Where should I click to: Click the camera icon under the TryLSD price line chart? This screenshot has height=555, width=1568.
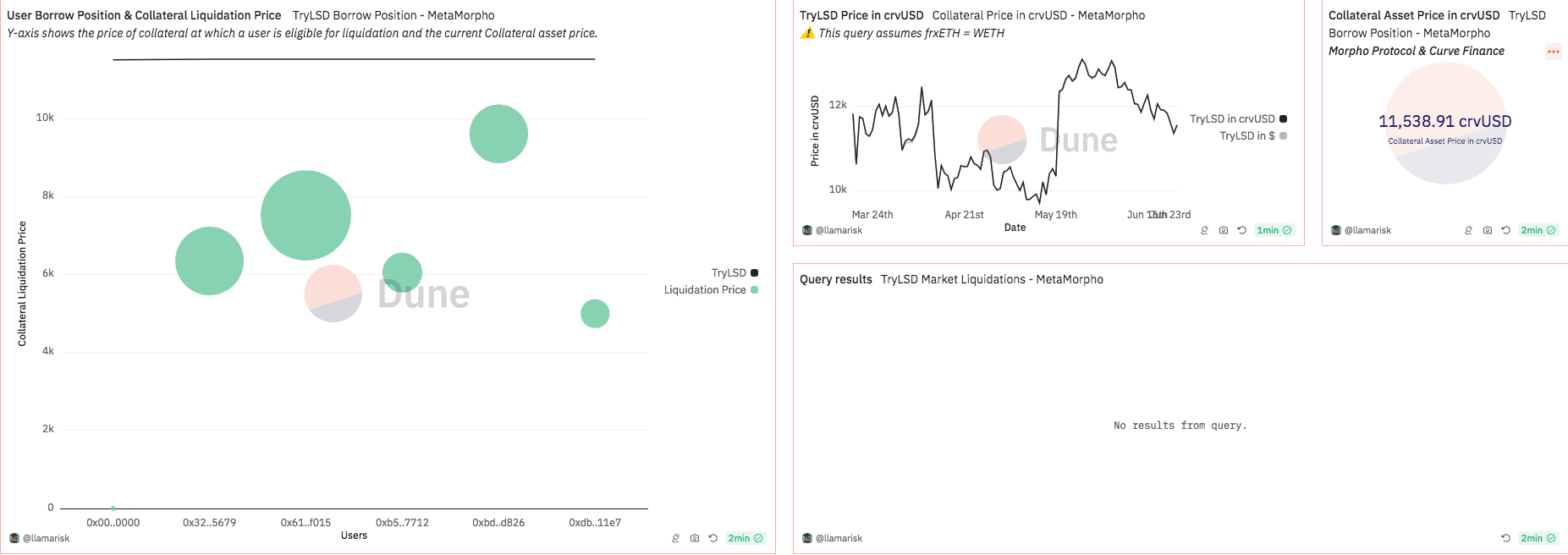(1223, 230)
